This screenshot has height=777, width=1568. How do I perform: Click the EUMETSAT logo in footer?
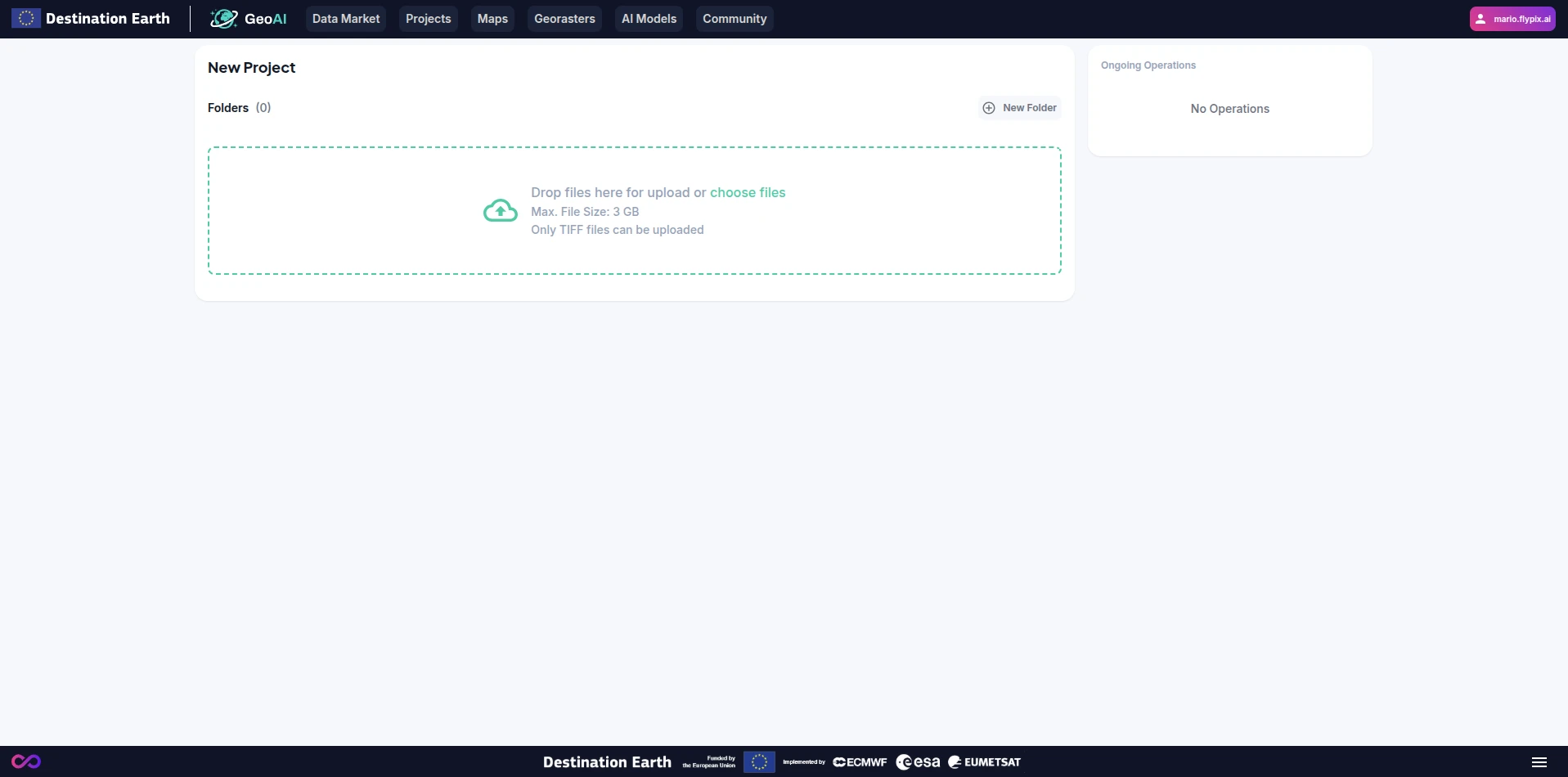point(984,761)
